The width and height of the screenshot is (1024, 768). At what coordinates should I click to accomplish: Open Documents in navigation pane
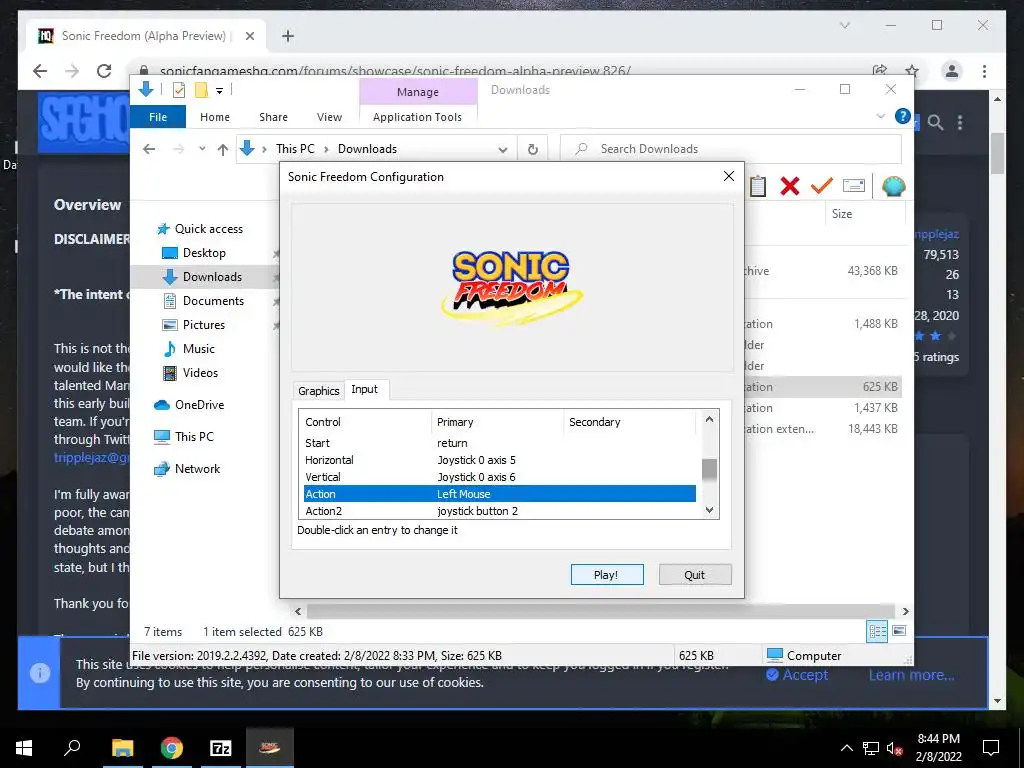213,301
